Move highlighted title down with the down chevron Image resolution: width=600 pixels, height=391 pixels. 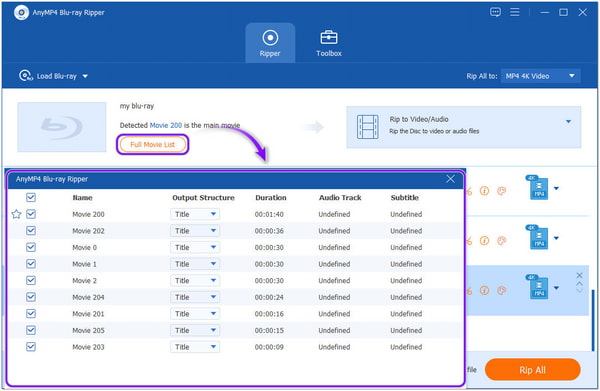[579, 291]
